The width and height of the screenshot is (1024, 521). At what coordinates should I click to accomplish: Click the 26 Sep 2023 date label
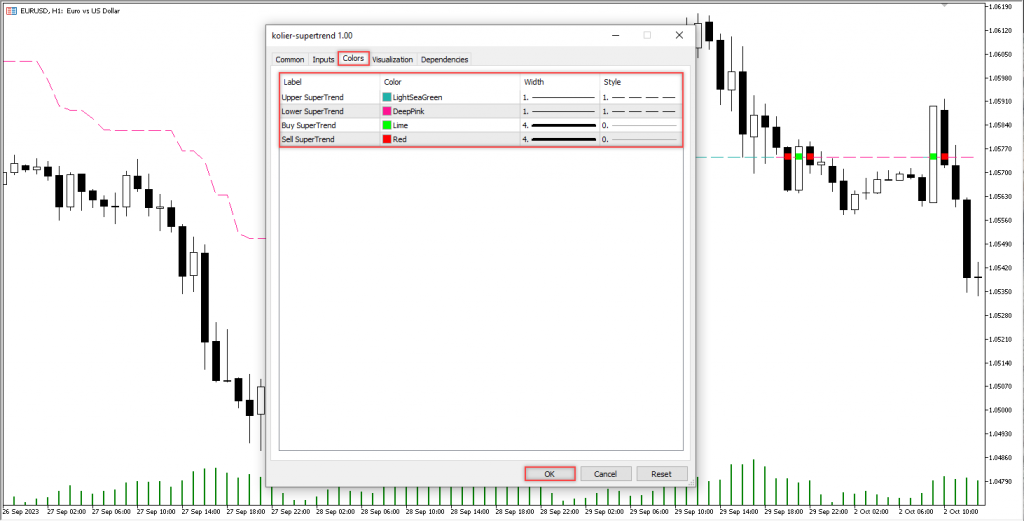pyautogui.click(x=22, y=511)
